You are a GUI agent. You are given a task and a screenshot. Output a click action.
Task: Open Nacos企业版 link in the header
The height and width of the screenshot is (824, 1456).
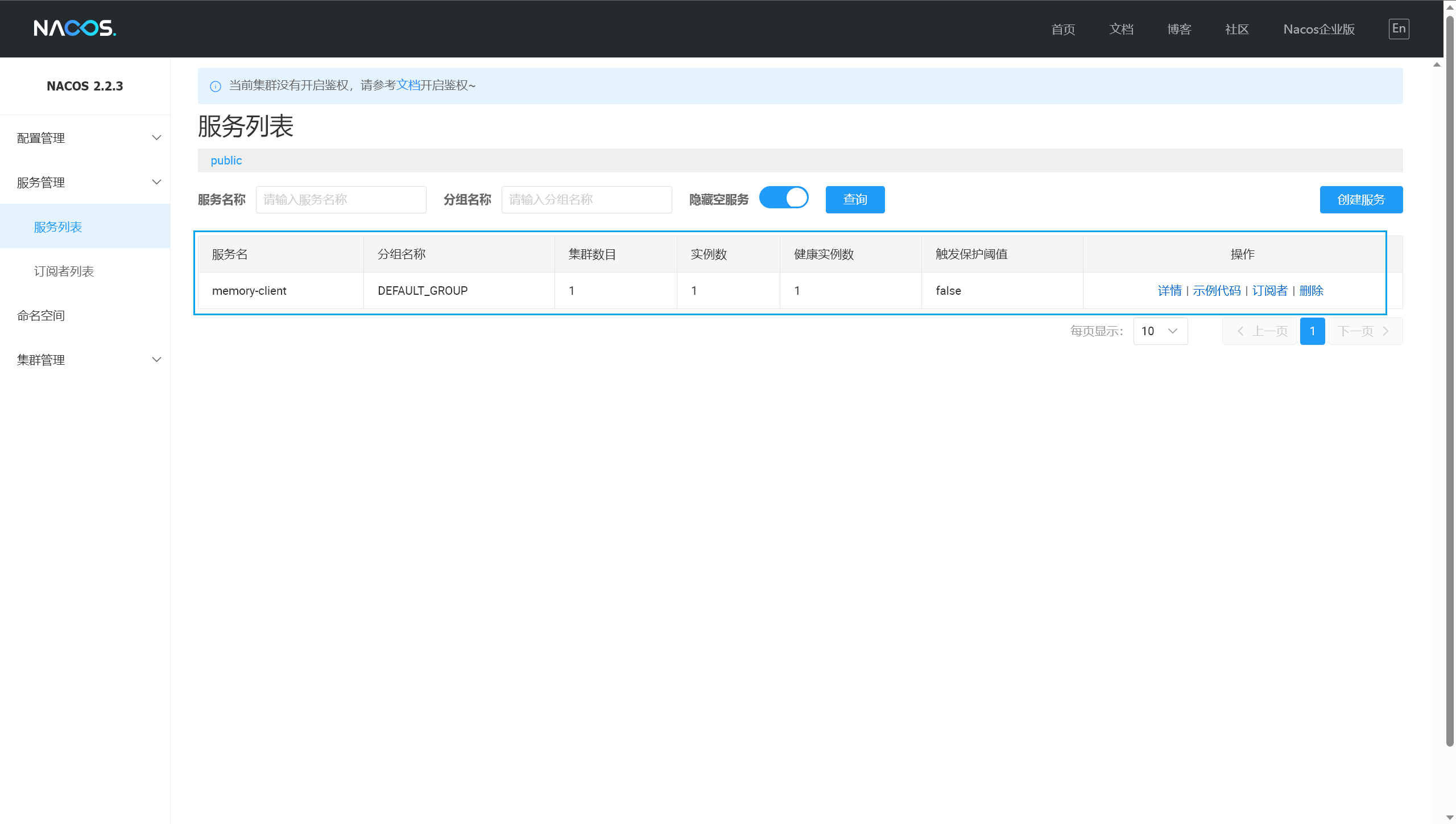[x=1319, y=30]
